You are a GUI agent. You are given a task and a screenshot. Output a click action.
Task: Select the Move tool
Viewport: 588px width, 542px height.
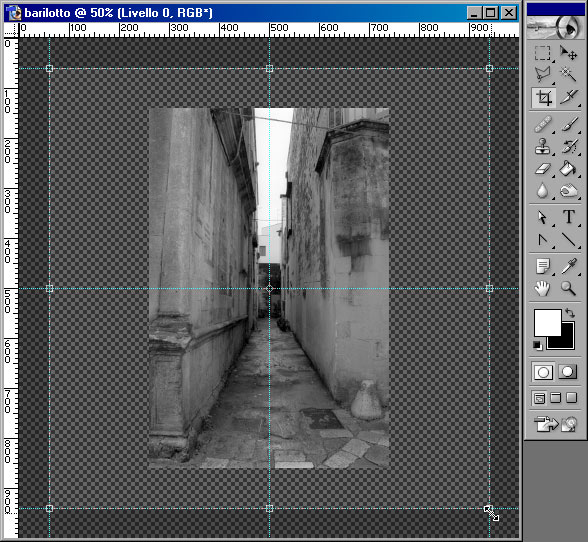[568, 53]
